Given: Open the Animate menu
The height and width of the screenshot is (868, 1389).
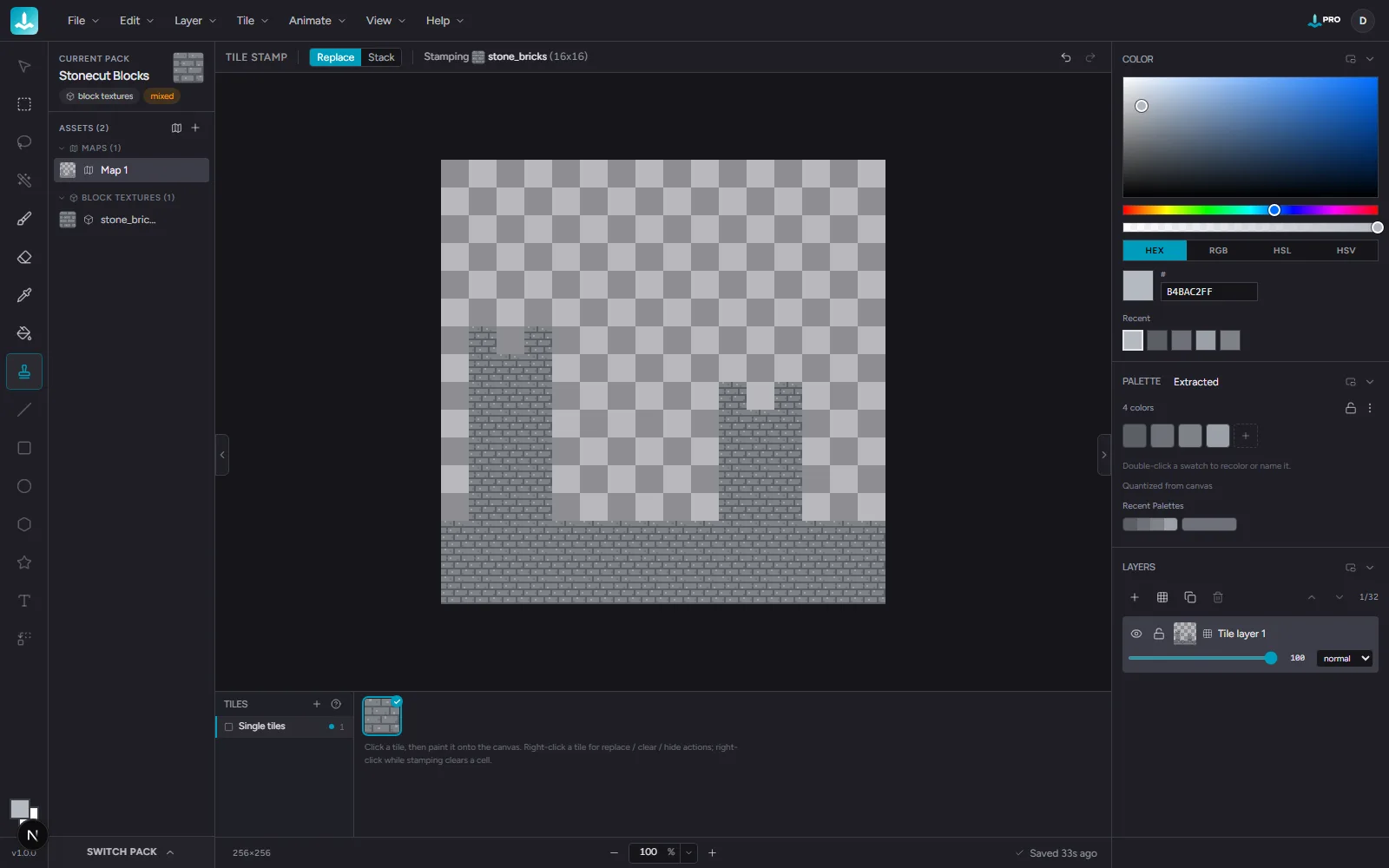Looking at the screenshot, I should [x=317, y=21].
